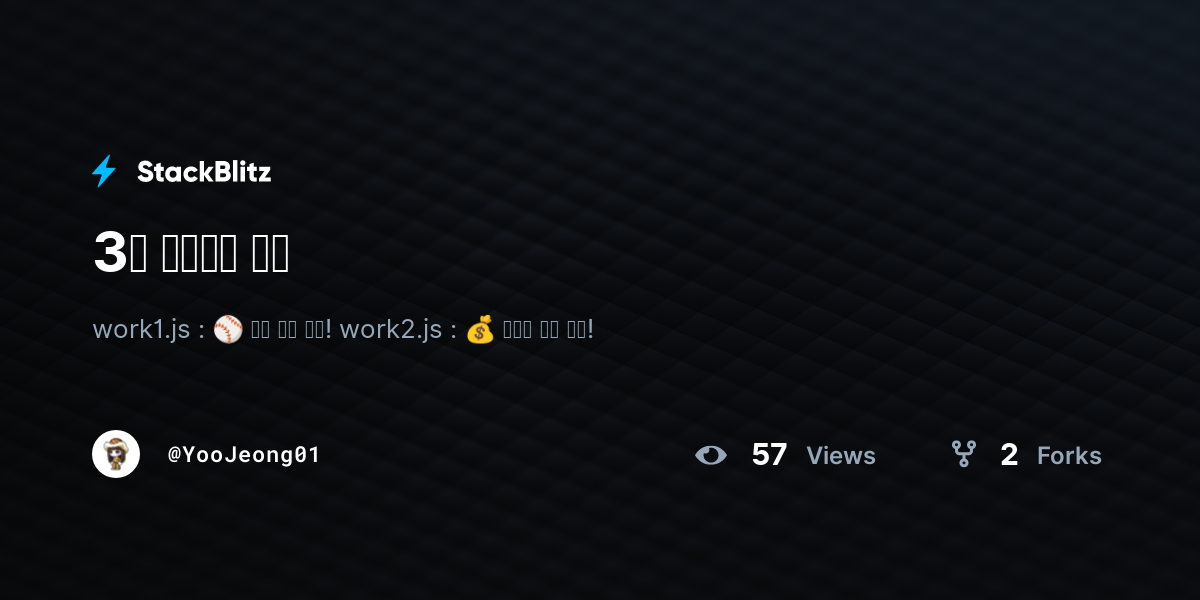The image size is (1200, 600).
Task: Click the StackBlitz wordmark text
Action: pos(204,172)
